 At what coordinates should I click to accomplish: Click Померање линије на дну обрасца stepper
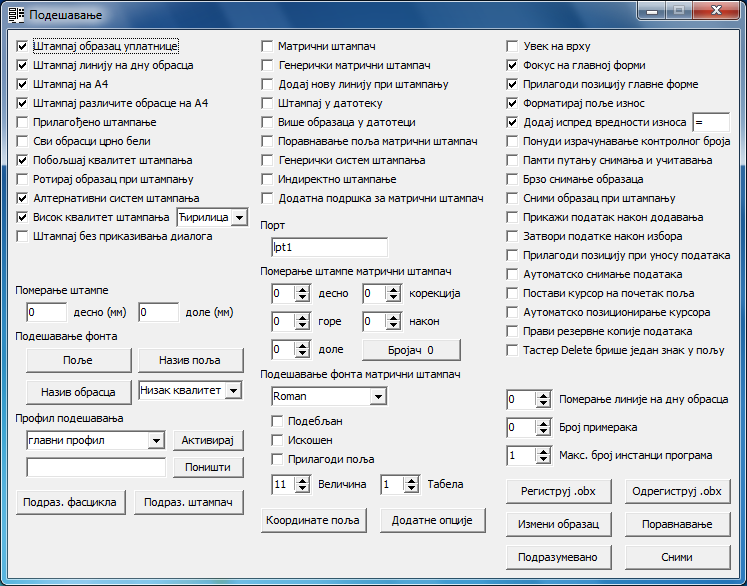click(x=529, y=399)
